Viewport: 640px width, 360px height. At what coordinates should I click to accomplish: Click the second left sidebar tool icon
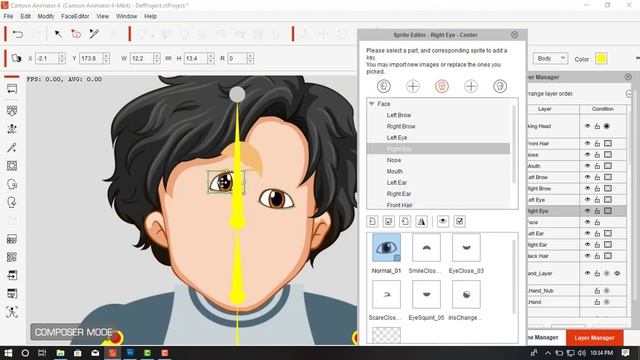pos(12,111)
